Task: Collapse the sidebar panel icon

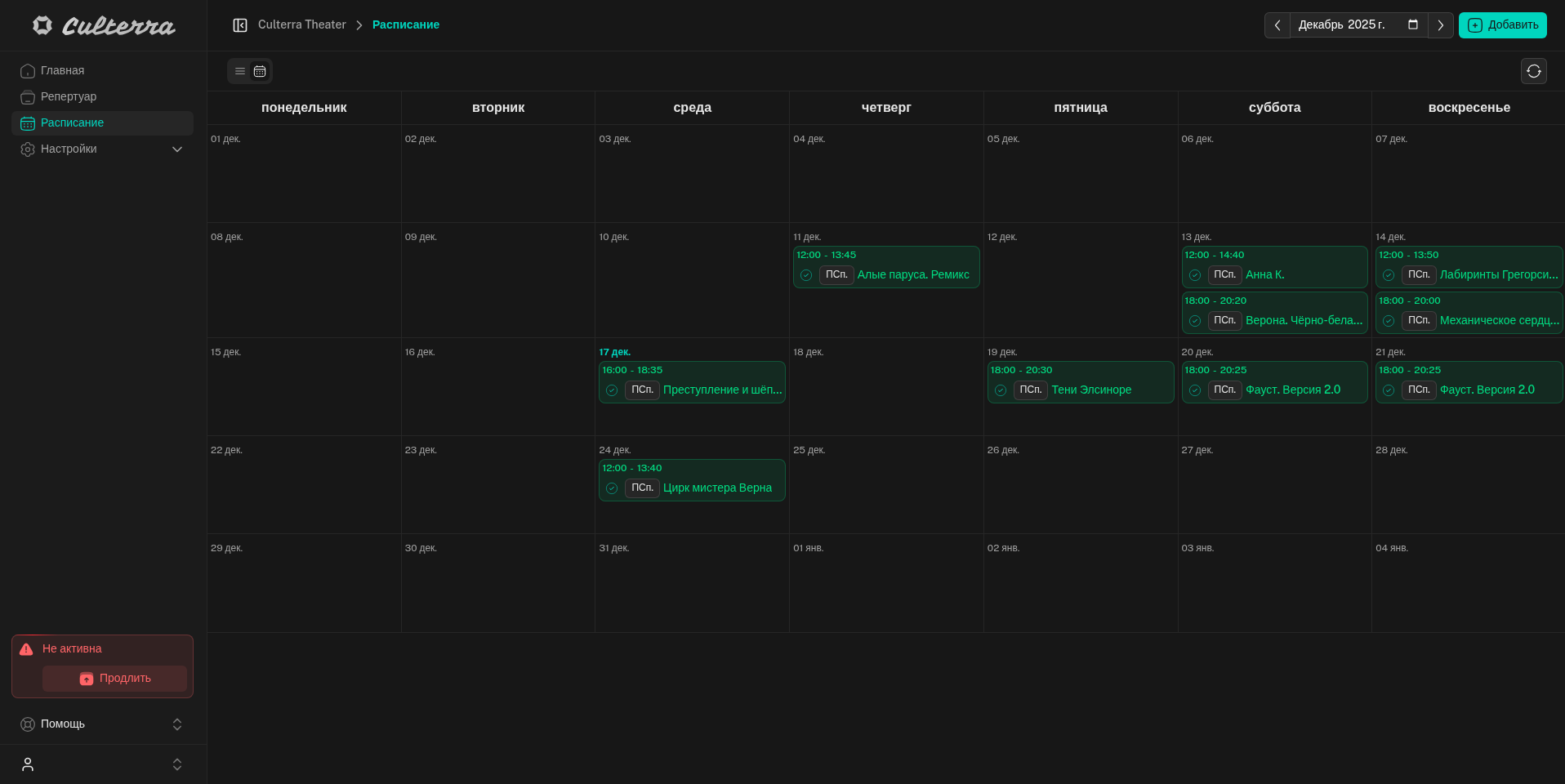Action: (x=240, y=25)
